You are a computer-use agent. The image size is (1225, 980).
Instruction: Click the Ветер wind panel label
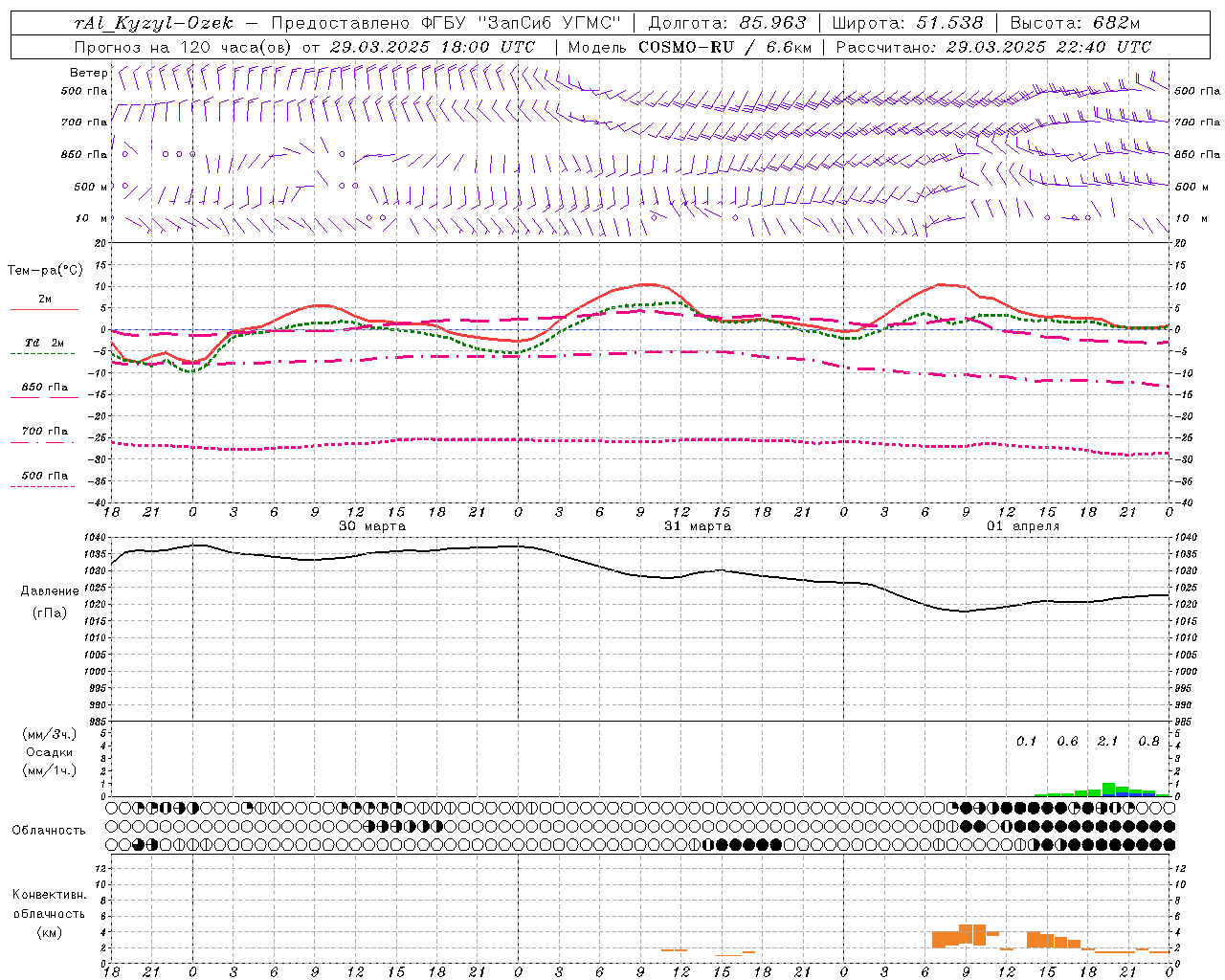88,73
